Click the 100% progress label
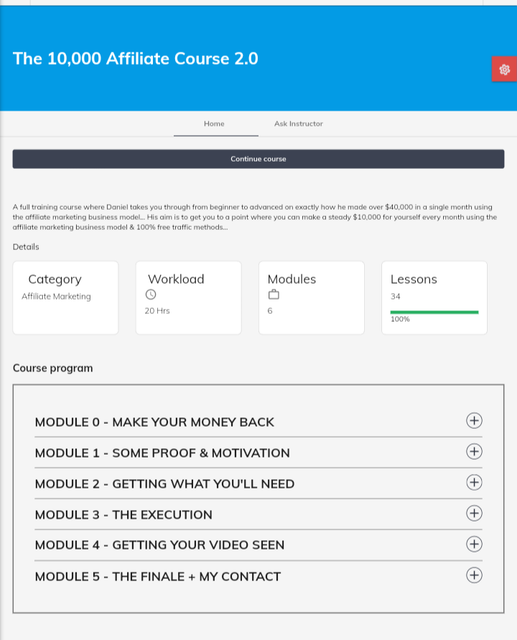 coord(400,319)
